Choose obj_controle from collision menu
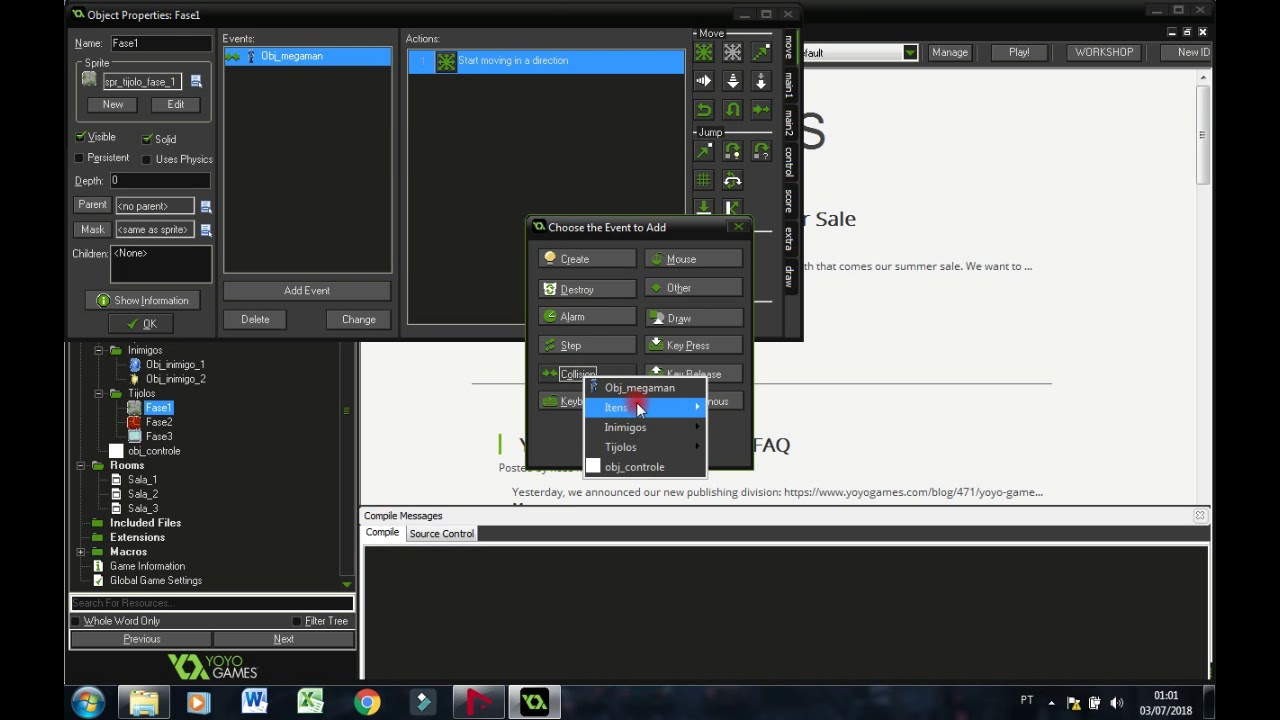The height and width of the screenshot is (720, 1280). click(x=645, y=467)
